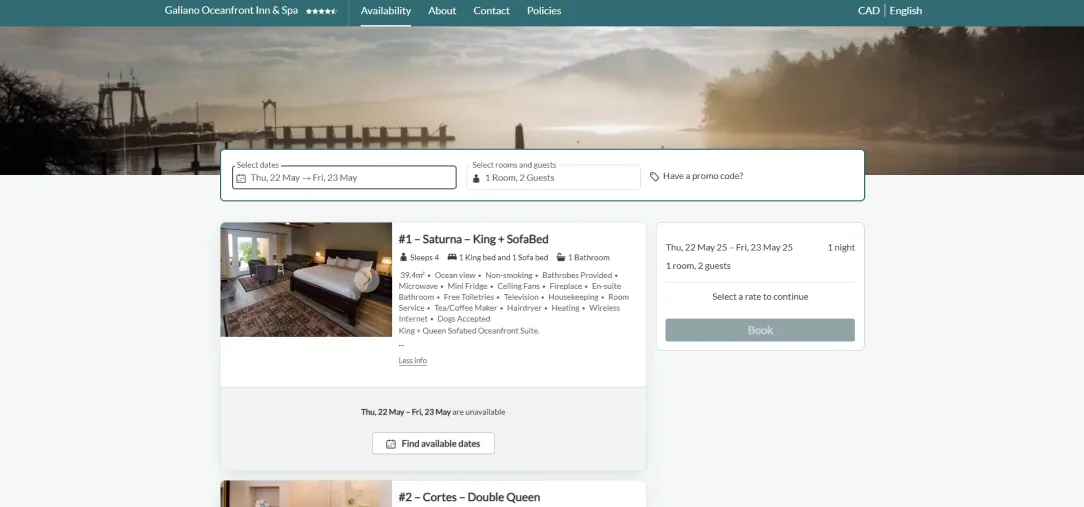Open the Availability tab
This screenshot has width=1084, height=507.
click(386, 11)
